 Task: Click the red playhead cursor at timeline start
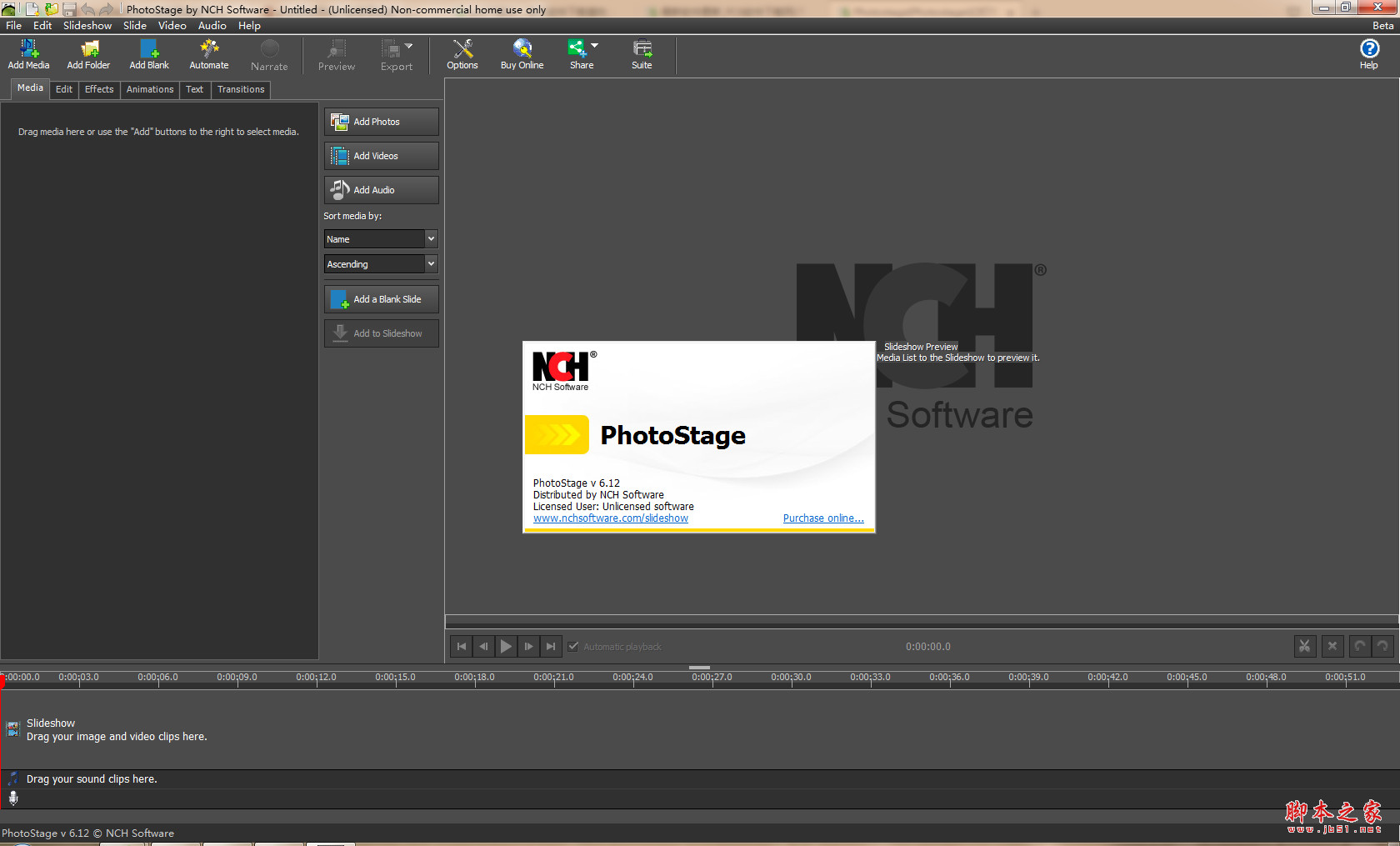coord(2,681)
